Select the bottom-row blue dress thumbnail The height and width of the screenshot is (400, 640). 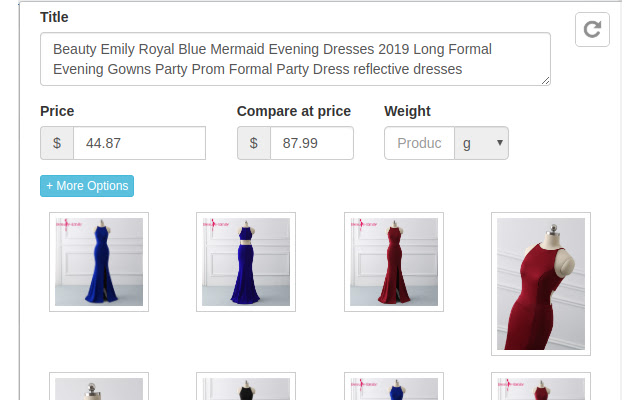click(x=394, y=388)
